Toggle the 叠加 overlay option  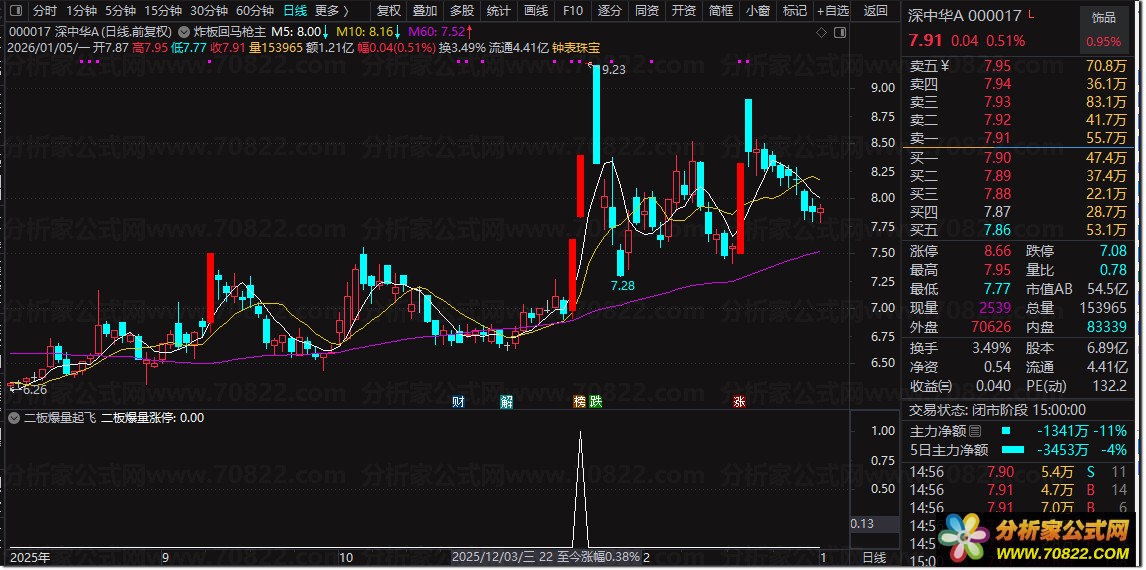(425, 10)
